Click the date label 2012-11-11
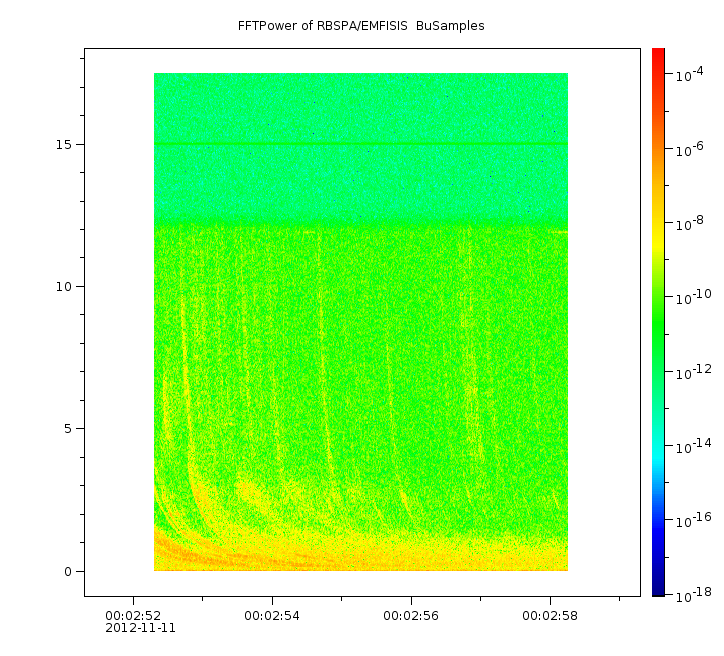Image resolution: width=724 pixels, height=656 pixels. coord(140,628)
